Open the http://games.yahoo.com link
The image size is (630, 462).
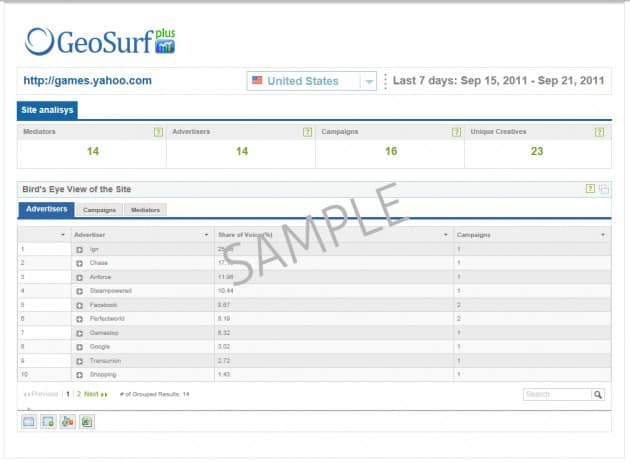click(x=88, y=80)
